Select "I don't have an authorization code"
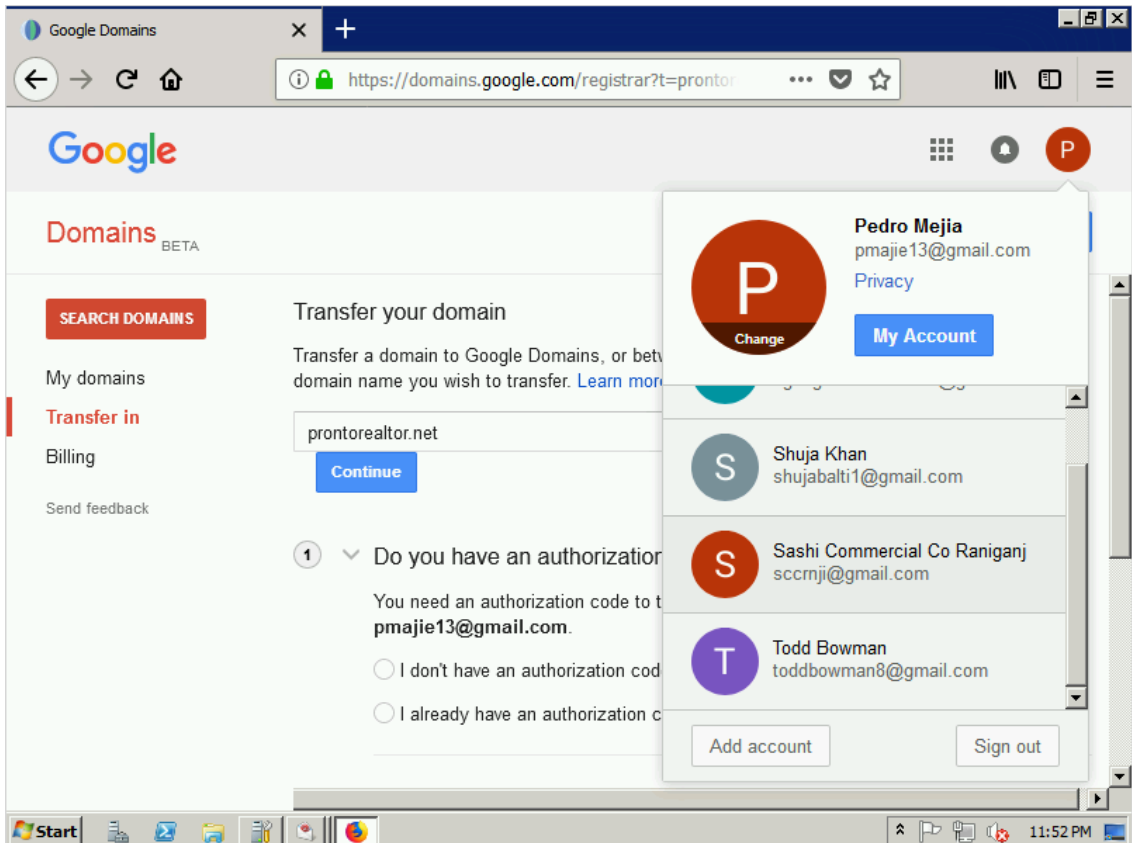 pos(384,669)
